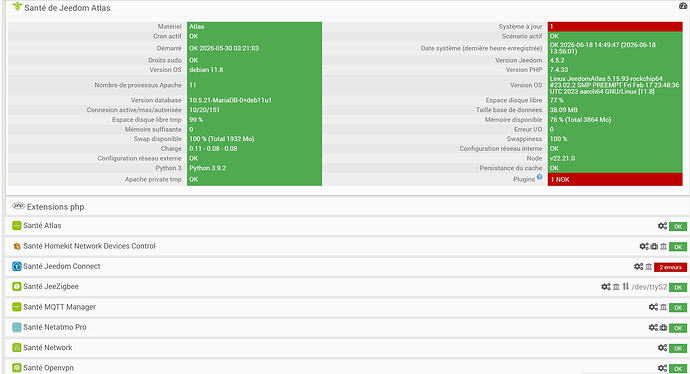
Task: Click the debian 11.8 Version OS value
Action: 206,70
